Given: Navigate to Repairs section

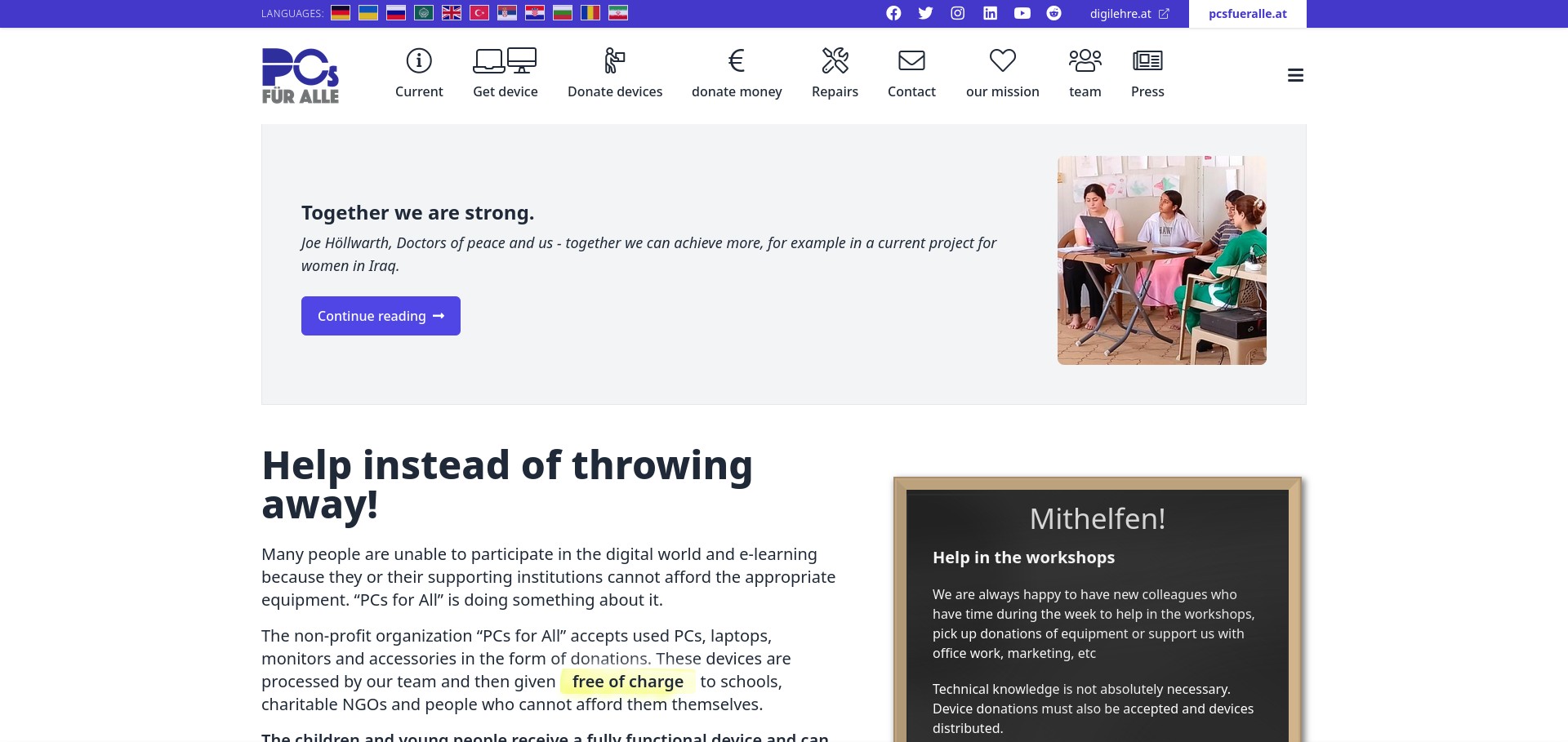Looking at the screenshot, I should click(835, 73).
